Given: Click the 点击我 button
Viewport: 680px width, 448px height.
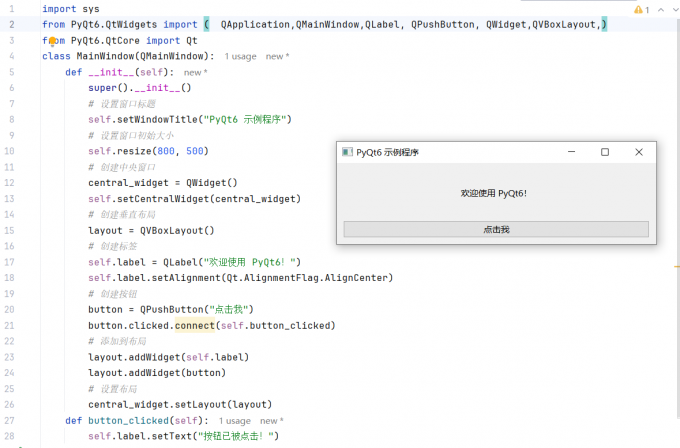Looking at the screenshot, I should click(496, 229).
